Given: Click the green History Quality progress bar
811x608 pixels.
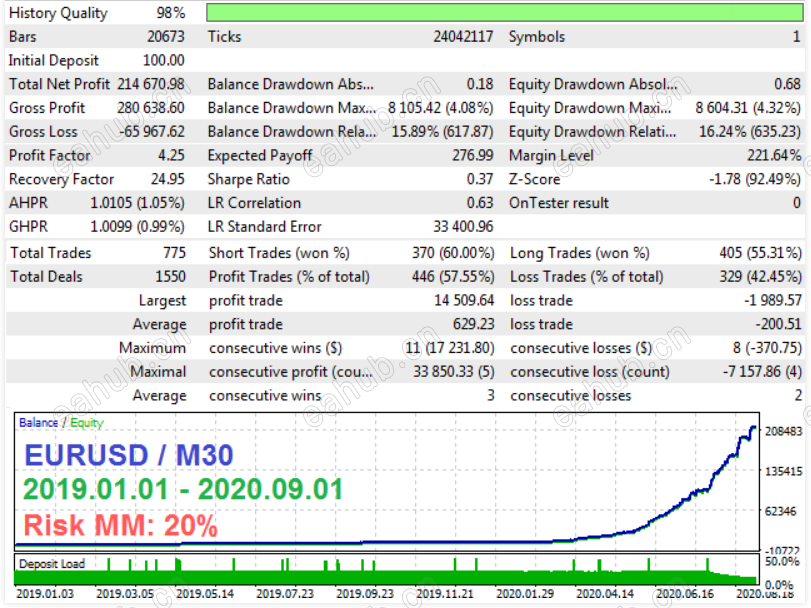Looking at the screenshot, I should [x=505, y=12].
